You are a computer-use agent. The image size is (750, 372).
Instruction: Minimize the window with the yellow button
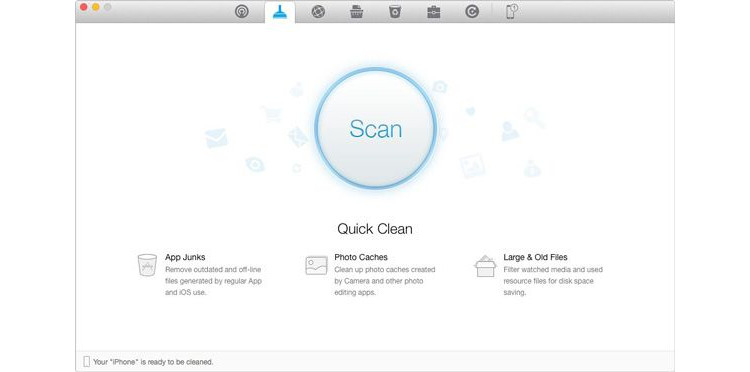coord(96,7)
